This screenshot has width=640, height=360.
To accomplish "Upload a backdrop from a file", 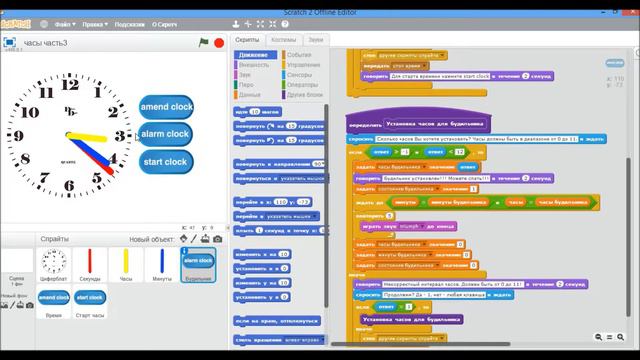I will point(20,305).
